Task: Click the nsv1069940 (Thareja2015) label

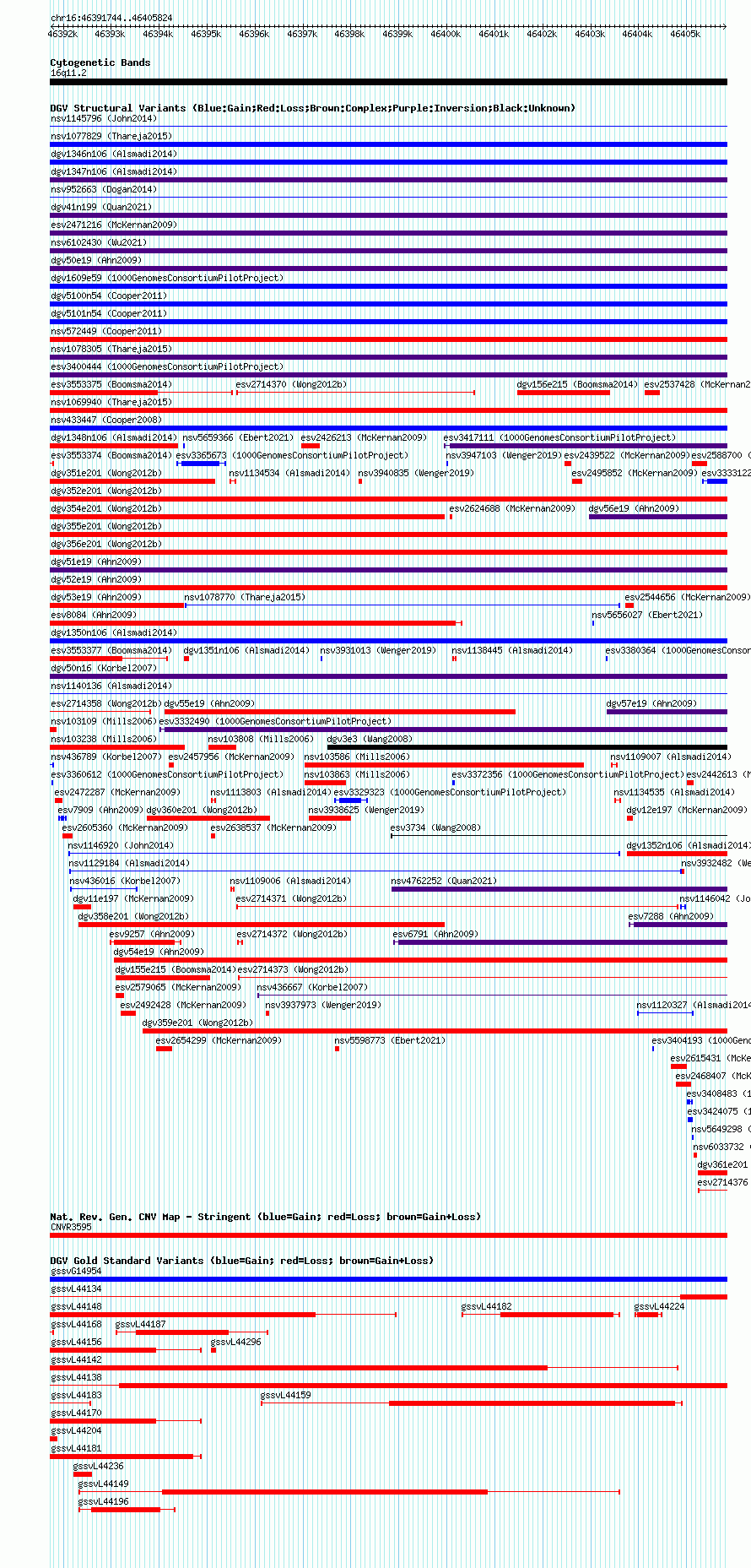Action: pyautogui.click(x=111, y=402)
